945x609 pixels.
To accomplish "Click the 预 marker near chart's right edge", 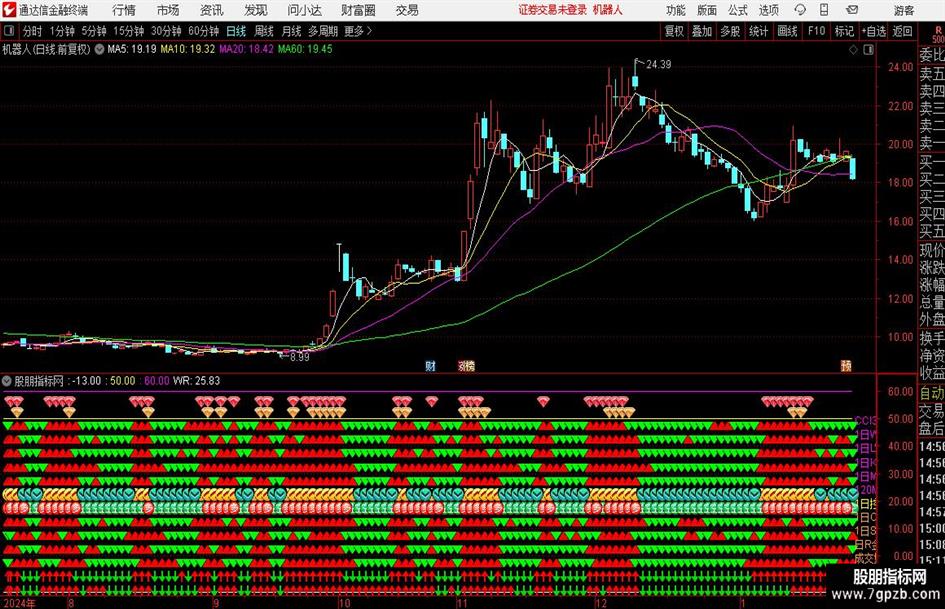I will pyautogui.click(x=846, y=365).
